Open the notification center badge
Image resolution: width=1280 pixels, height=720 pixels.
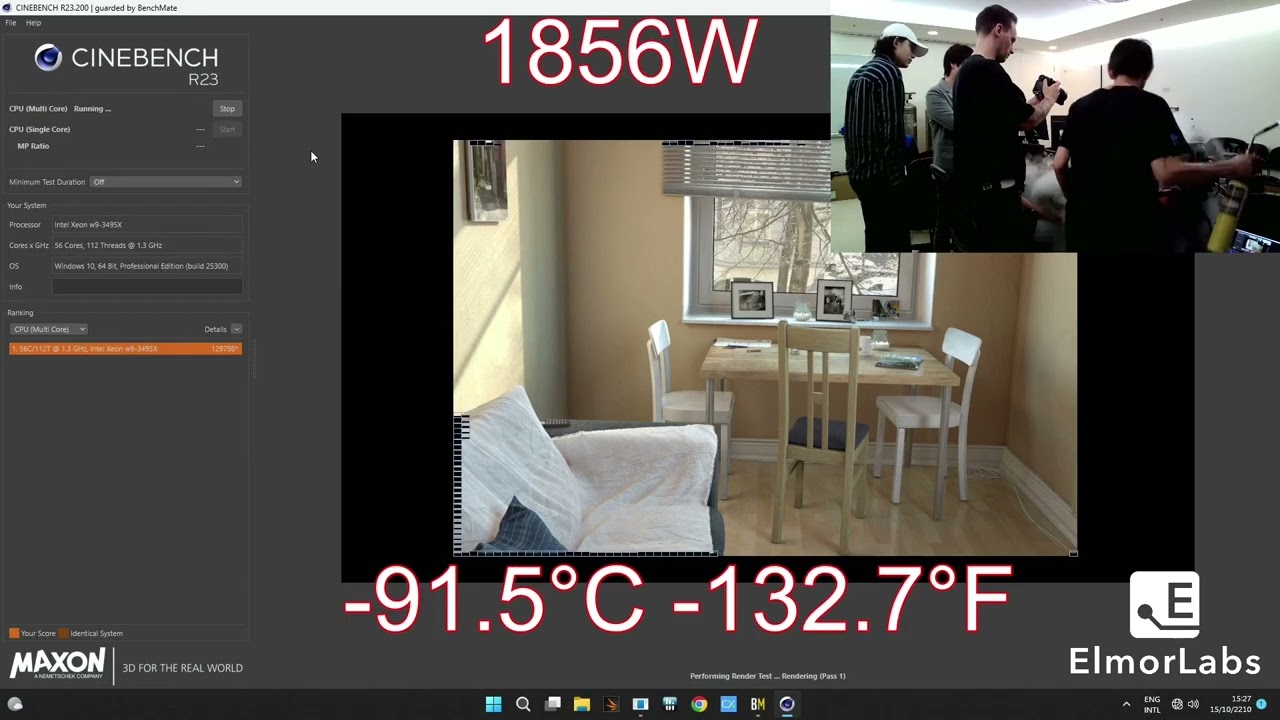coord(1261,704)
